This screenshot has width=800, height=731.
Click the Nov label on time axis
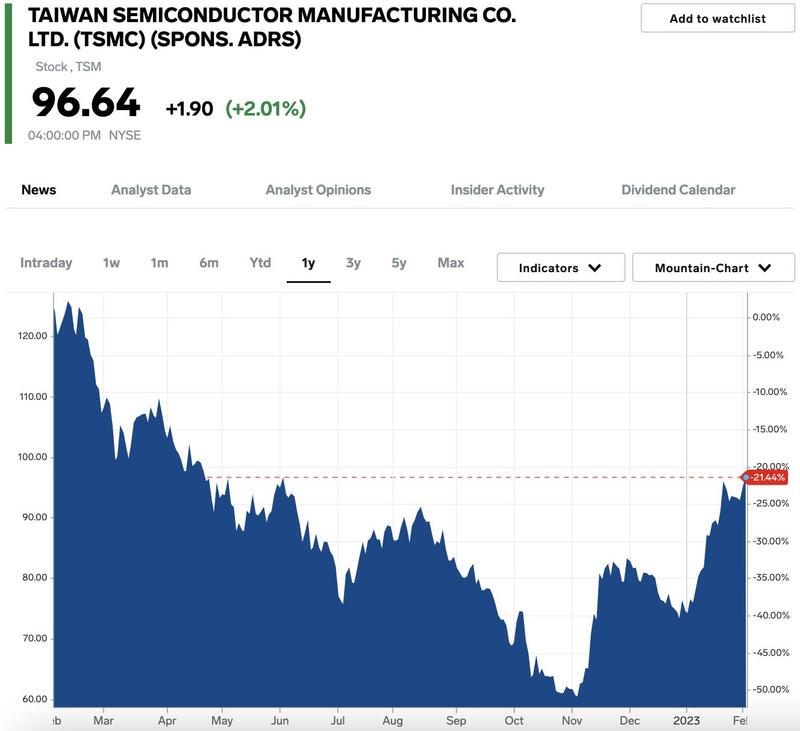572,720
